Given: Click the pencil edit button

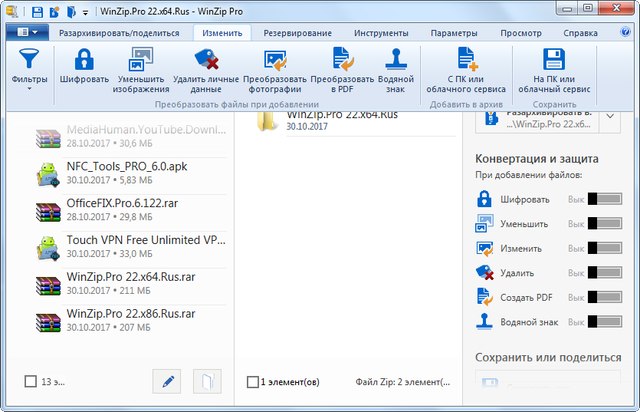Looking at the screenshot, I should tap(167, 381).
